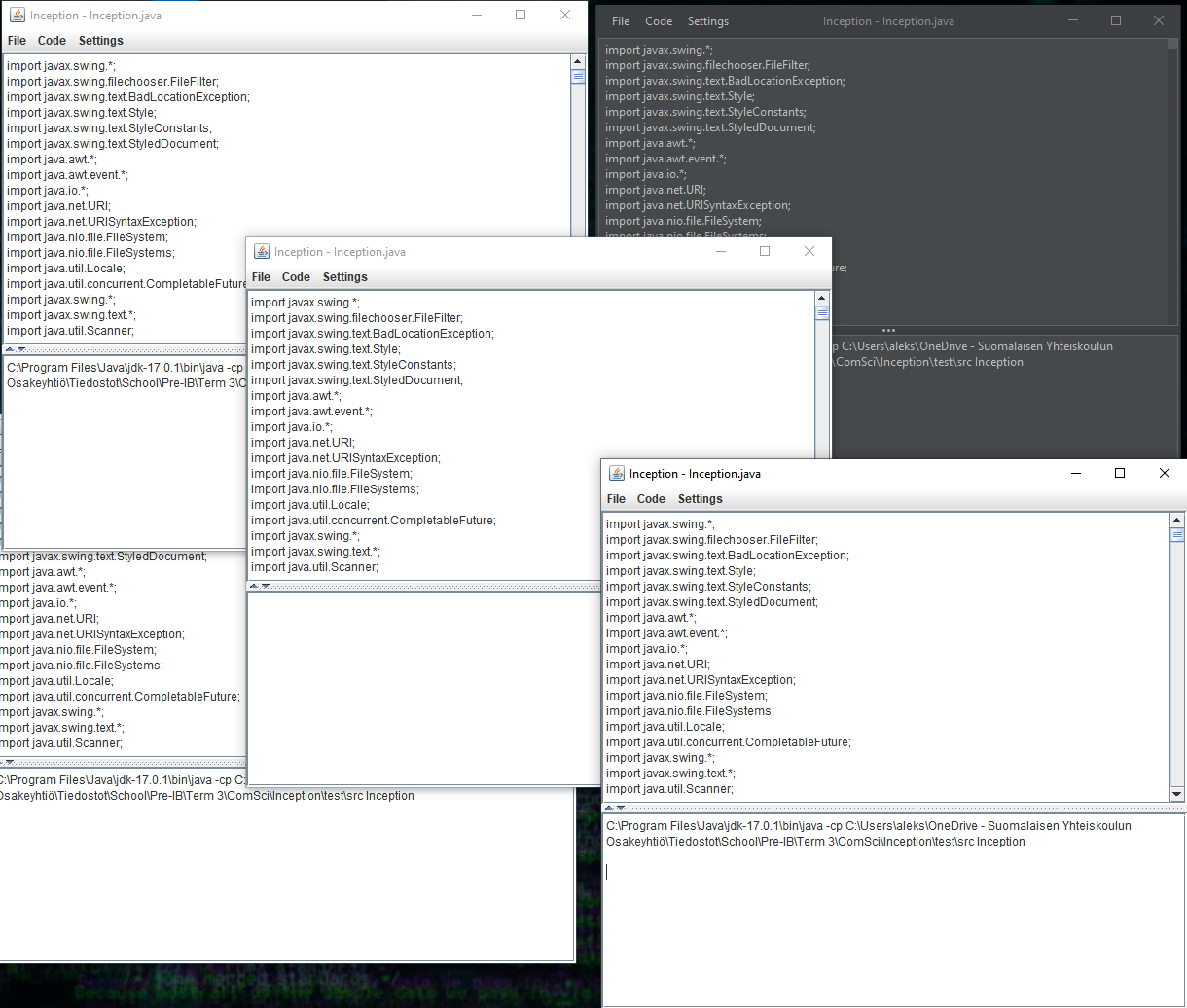This screenshot has height=1008, width=1187.
Task: Click the '...' divider grip in dark top-right window
Action: tap(888, 328)
